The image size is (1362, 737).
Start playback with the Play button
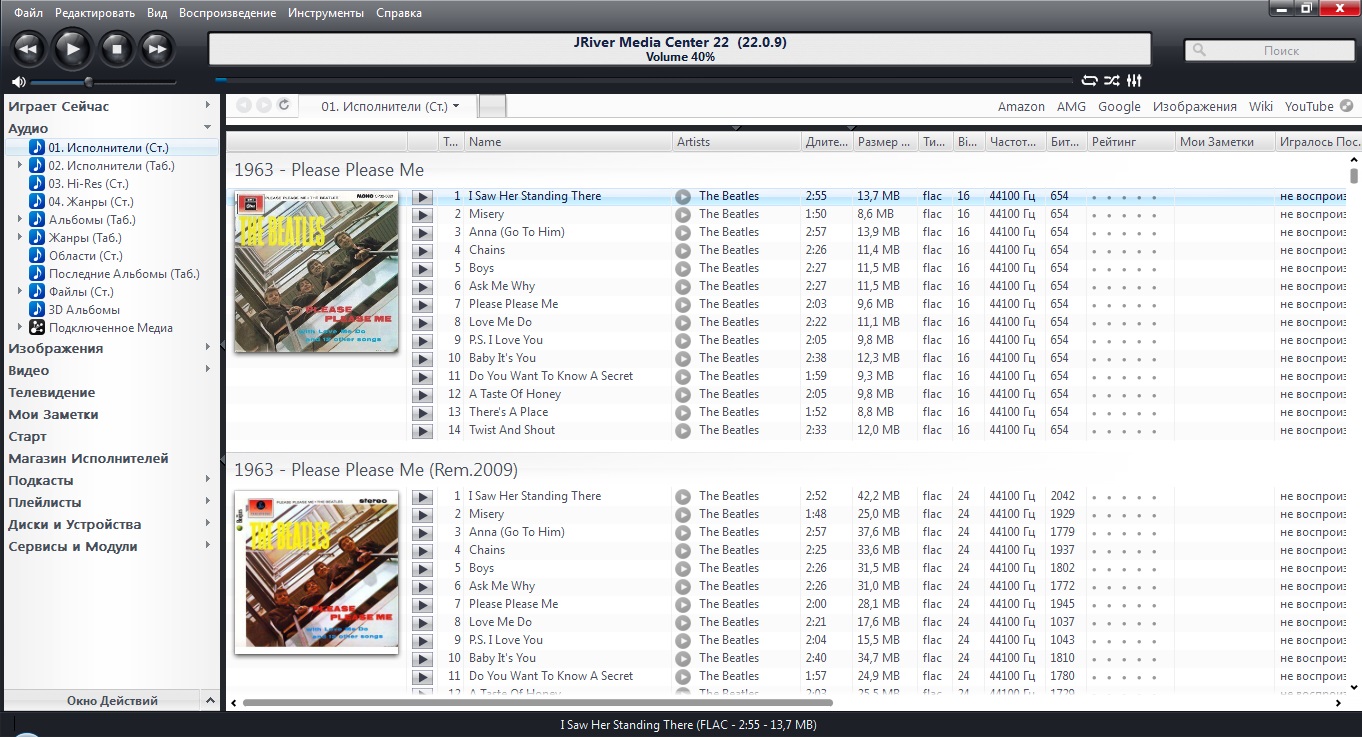[72, 47]
